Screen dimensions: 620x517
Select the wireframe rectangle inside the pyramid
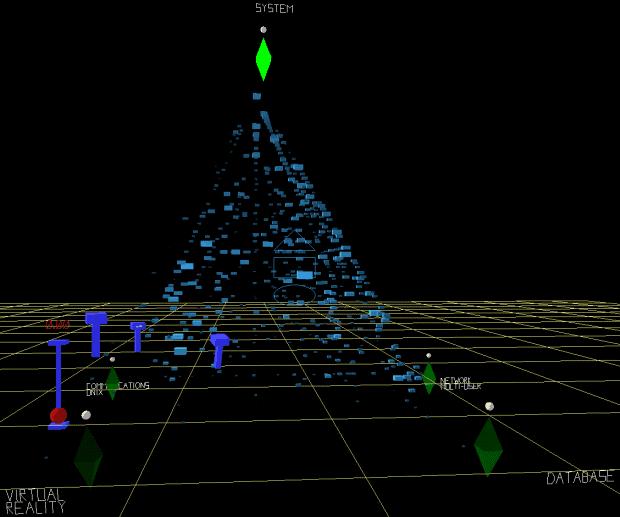click(295, 268)
